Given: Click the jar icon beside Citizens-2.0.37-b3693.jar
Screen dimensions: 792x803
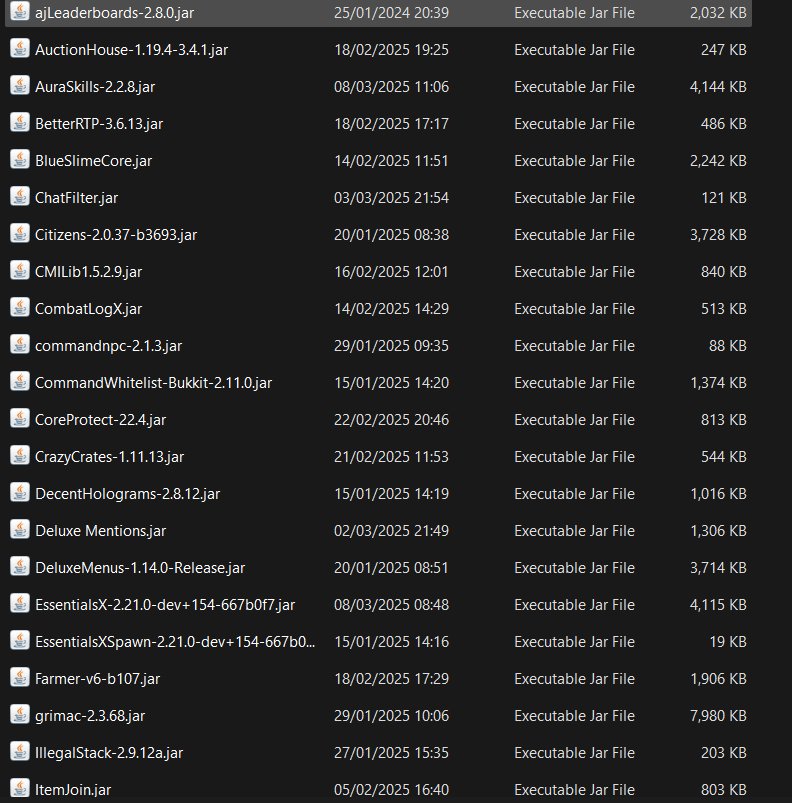Looking at the screenshot, I should pyautogui.click(x=20, y=234).
